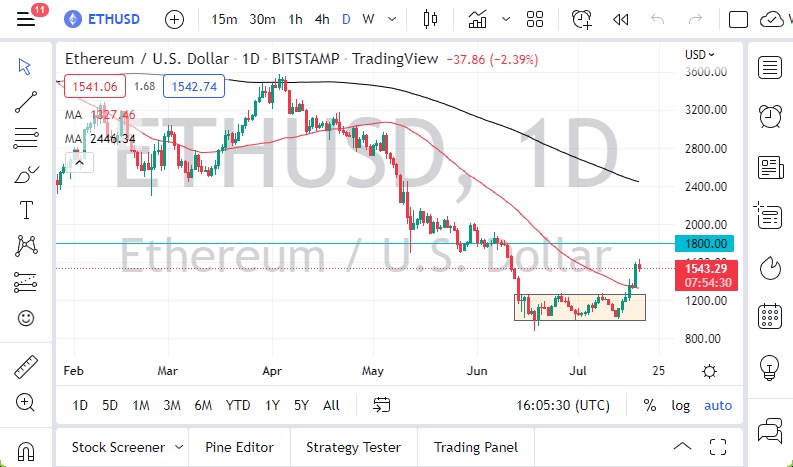
Task: Expand the bottom panel chevron
Action: (x=682, y=447)
